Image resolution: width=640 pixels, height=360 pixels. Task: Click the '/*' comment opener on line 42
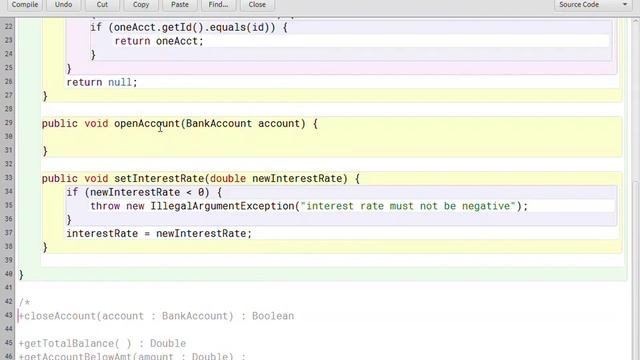point(24,302)
